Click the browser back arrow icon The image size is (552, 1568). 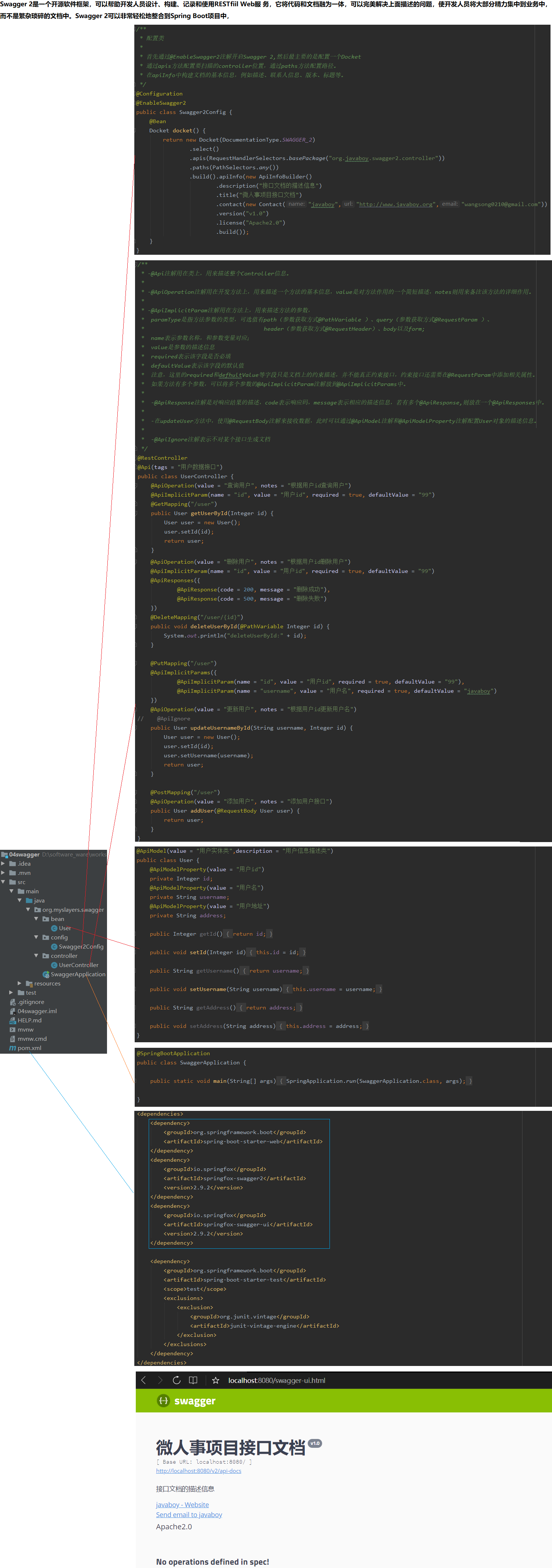pyautogui.click(x=144, y=1380)
